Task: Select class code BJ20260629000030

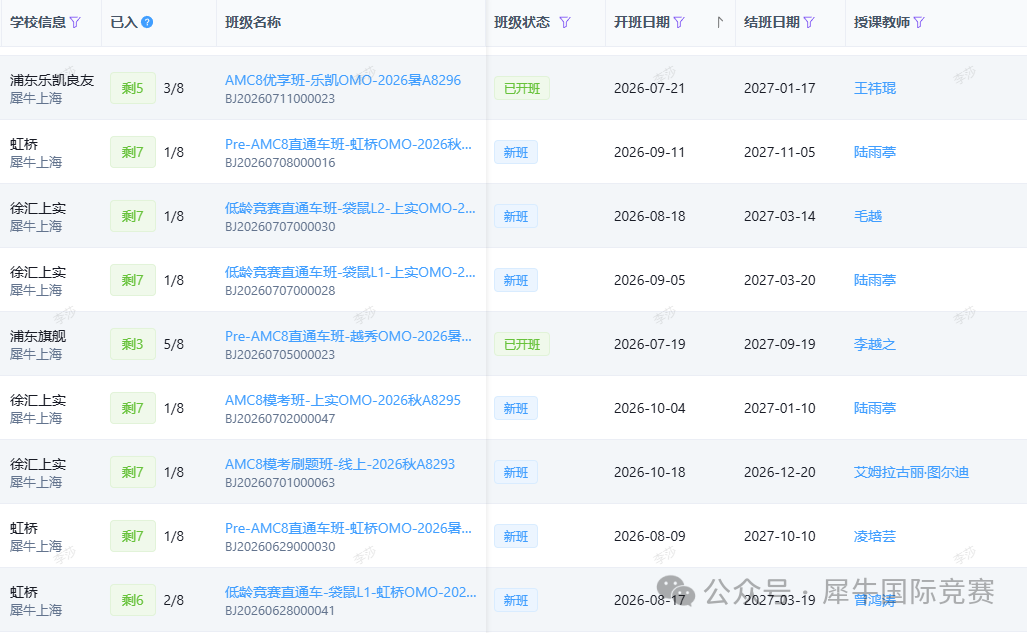Action: pyautogui.click(x=280, y=547)
